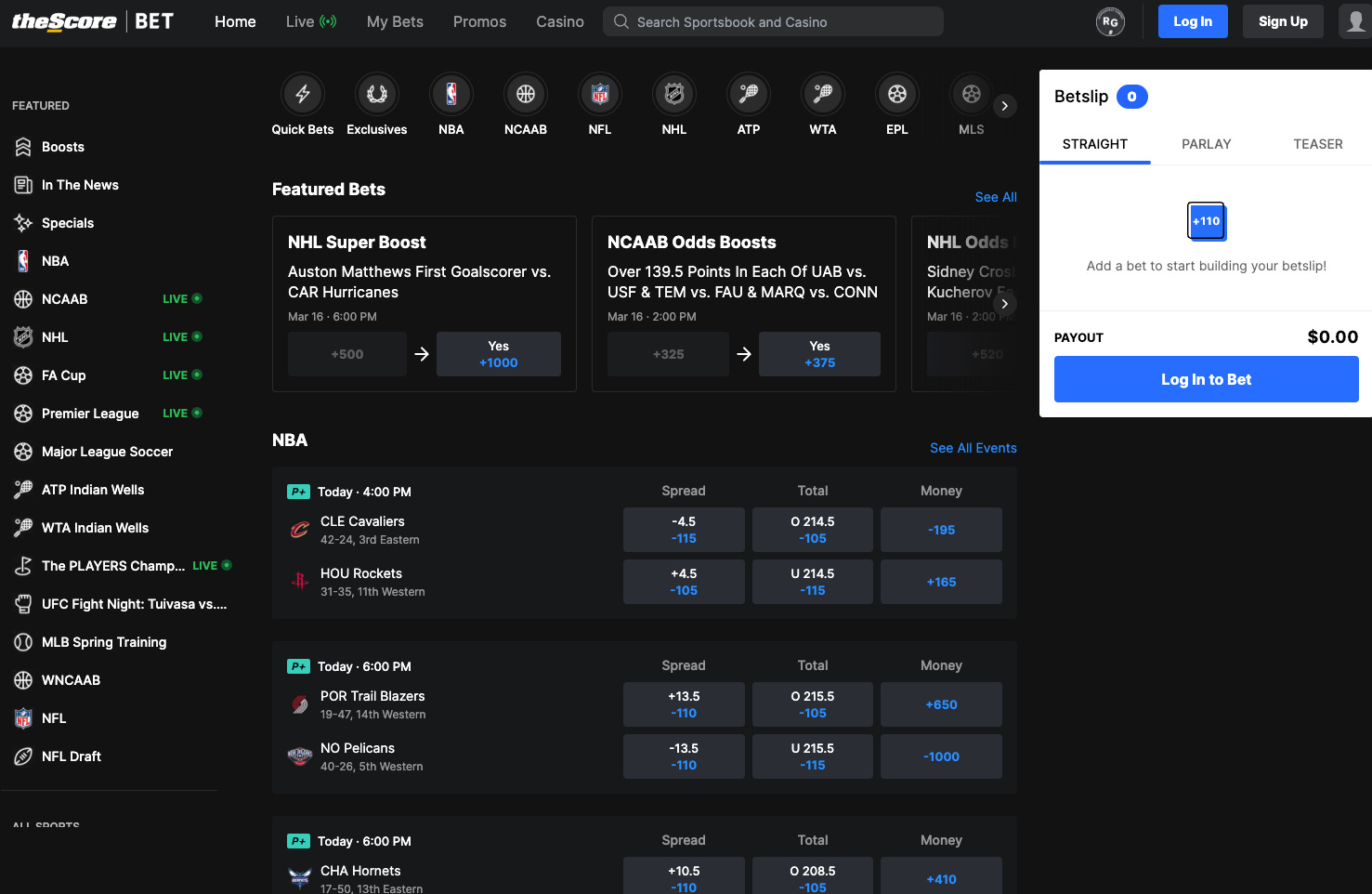Go to Home in top navigation
The image size is (1372, 894).
[x=235, y=21]
